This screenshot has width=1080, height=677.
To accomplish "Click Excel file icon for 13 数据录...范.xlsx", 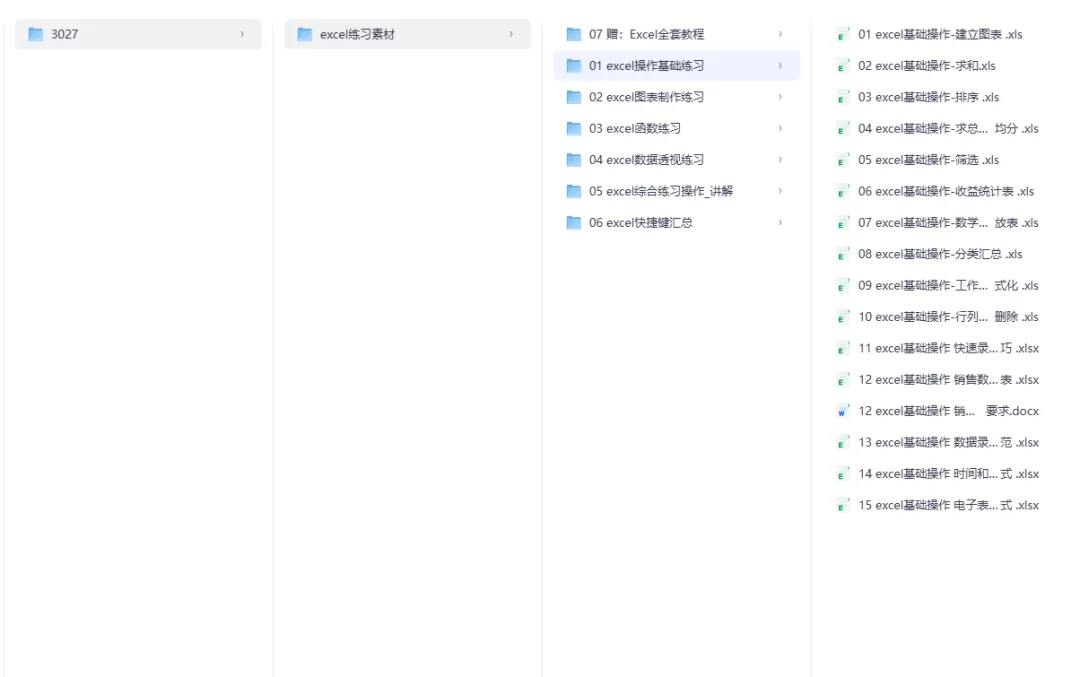I will point(843,442).
